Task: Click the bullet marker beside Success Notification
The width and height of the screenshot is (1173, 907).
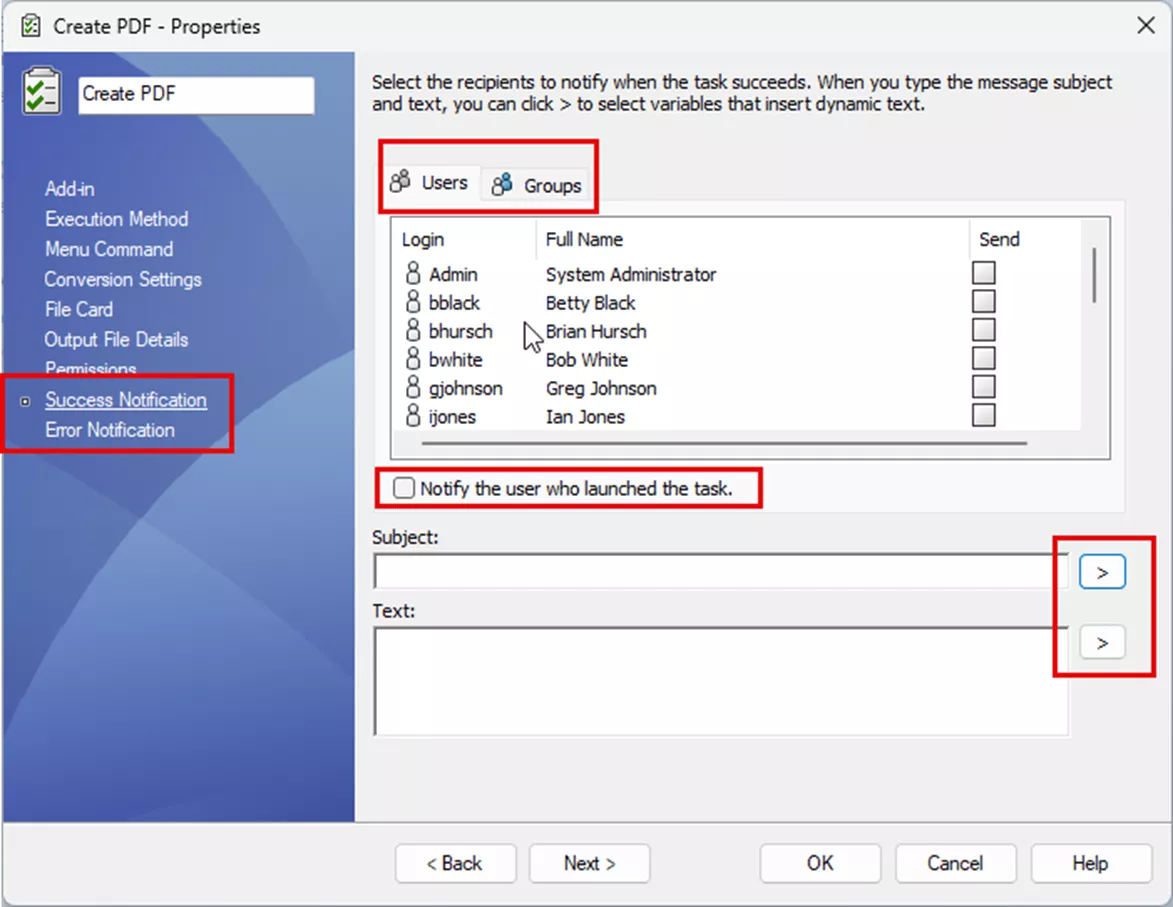Action: point(25,402)
